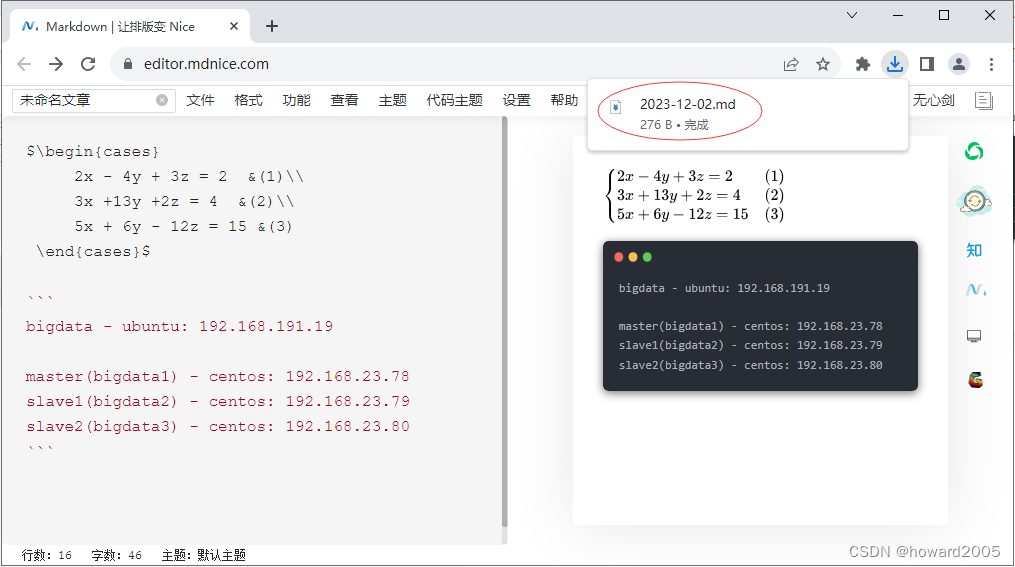Click the $\begin{cases} line in editor
Image resolution: width=1015 pixels, height=567 pixels.
click(x=93, y=151)
